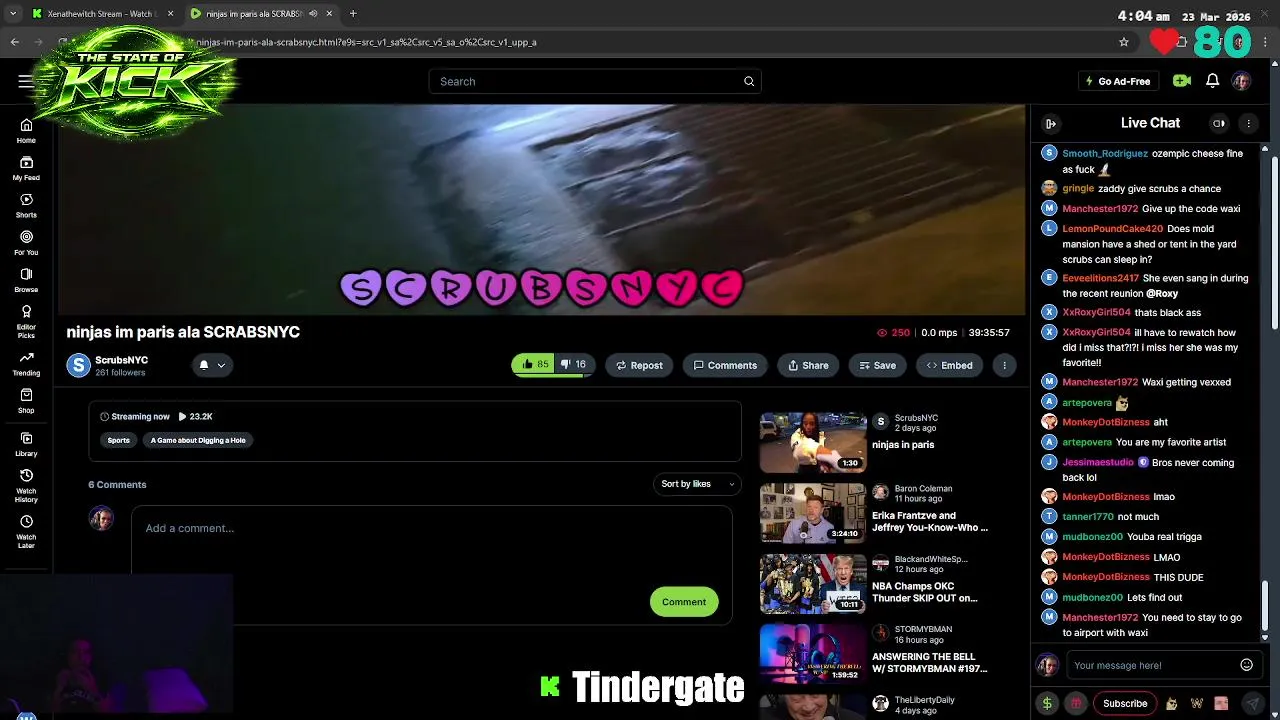Open Editor Picks in sidebar
This screenshot has width=1280, height=720.
pos(26,321)
